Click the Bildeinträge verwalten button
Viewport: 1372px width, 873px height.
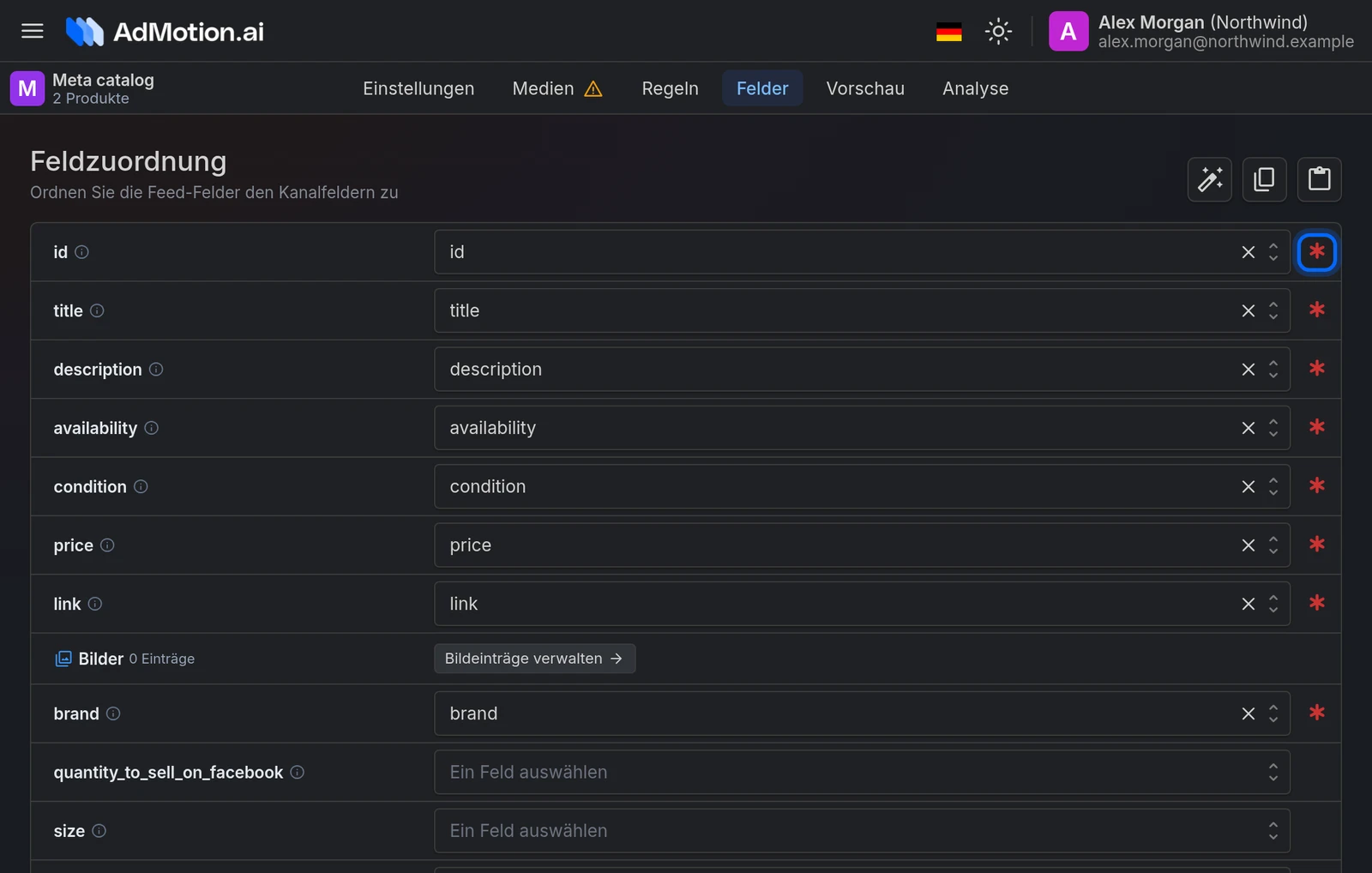pos(534,659)
